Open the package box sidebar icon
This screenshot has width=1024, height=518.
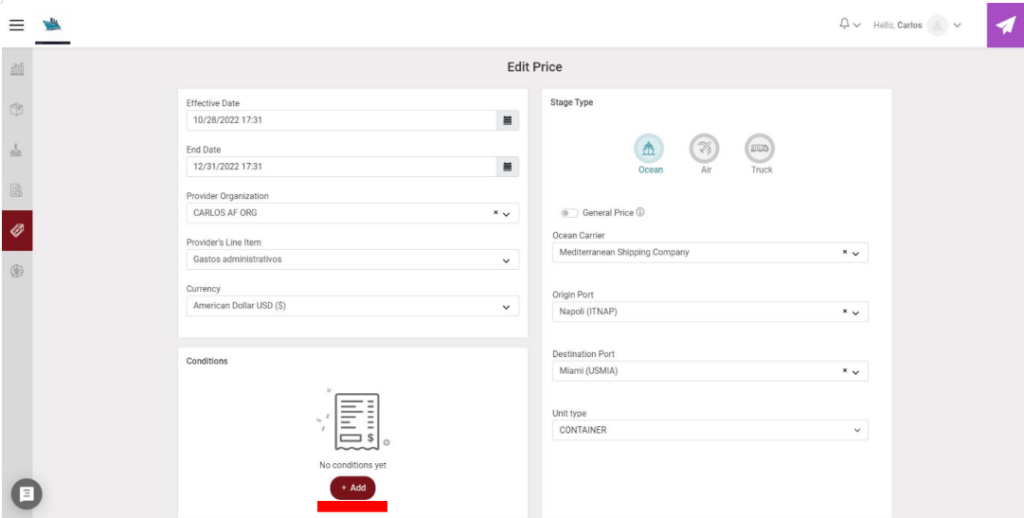(17, 109)
